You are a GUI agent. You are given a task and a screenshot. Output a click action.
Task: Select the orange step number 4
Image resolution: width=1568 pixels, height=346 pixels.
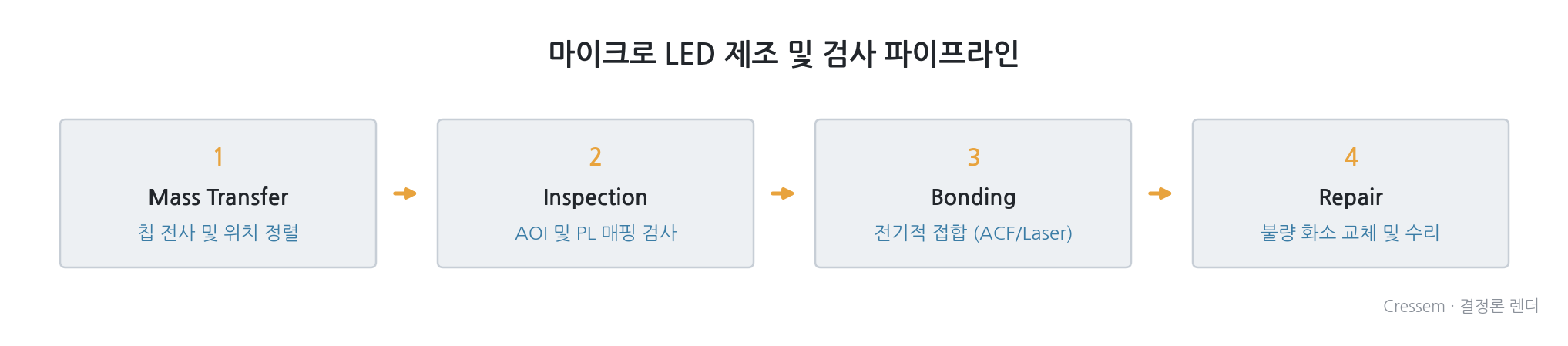coord(1351,157)
